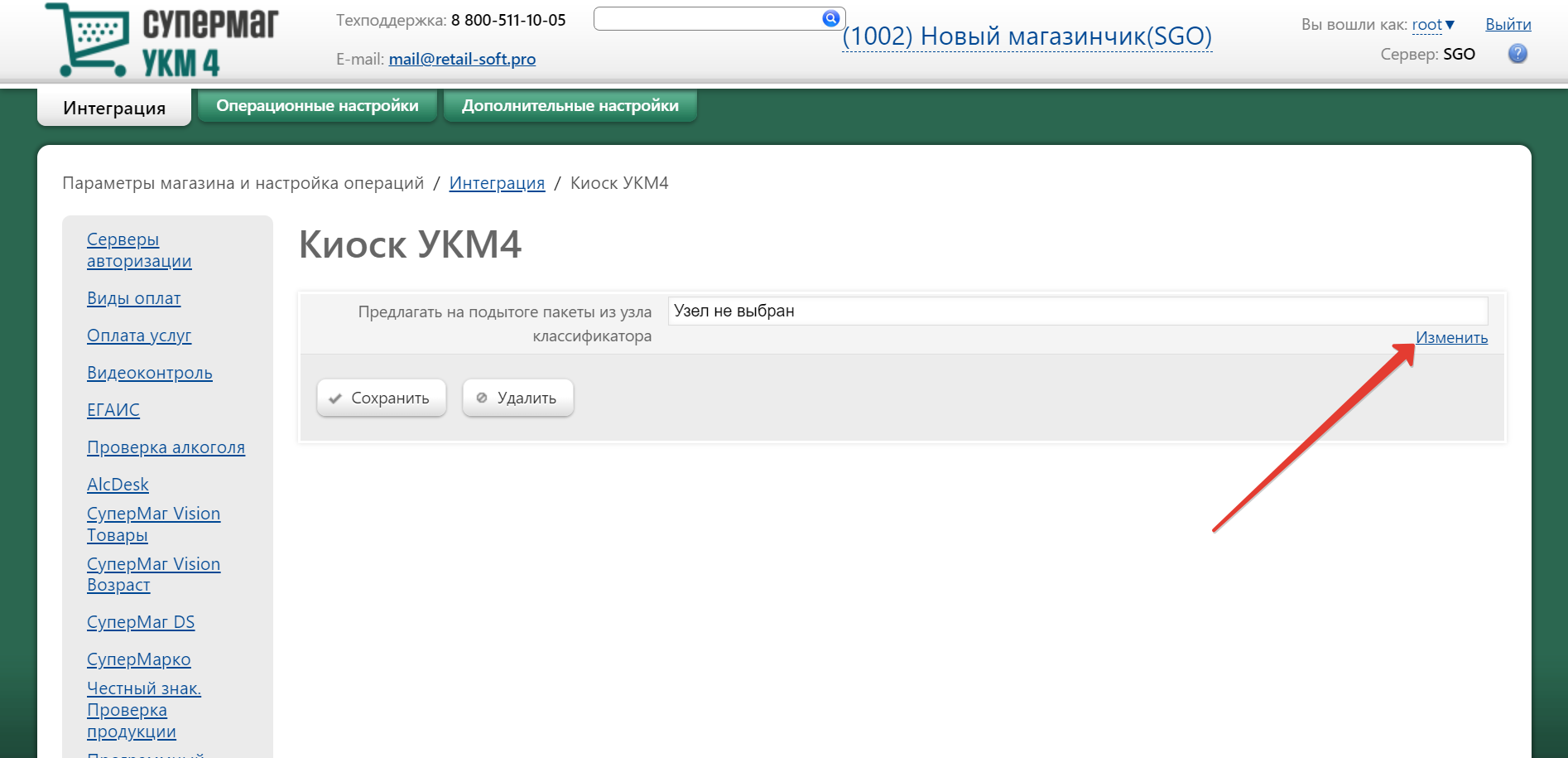Follow the Интеграция breadcrumb link
1568x758 pixels.
tap(497, 183)
